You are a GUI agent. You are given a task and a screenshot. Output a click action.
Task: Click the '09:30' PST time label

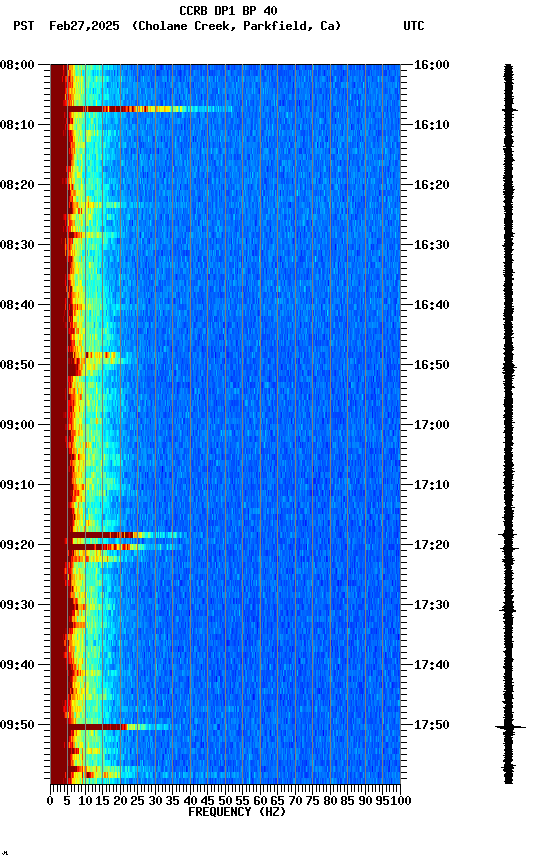pos(17,605)
